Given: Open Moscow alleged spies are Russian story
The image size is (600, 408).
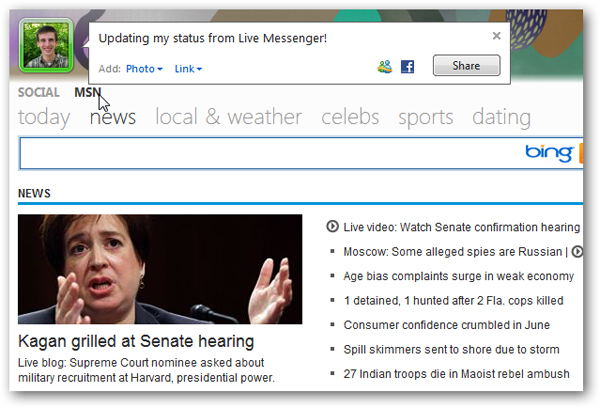Looking at the screenshot, I should click(453, 252).
